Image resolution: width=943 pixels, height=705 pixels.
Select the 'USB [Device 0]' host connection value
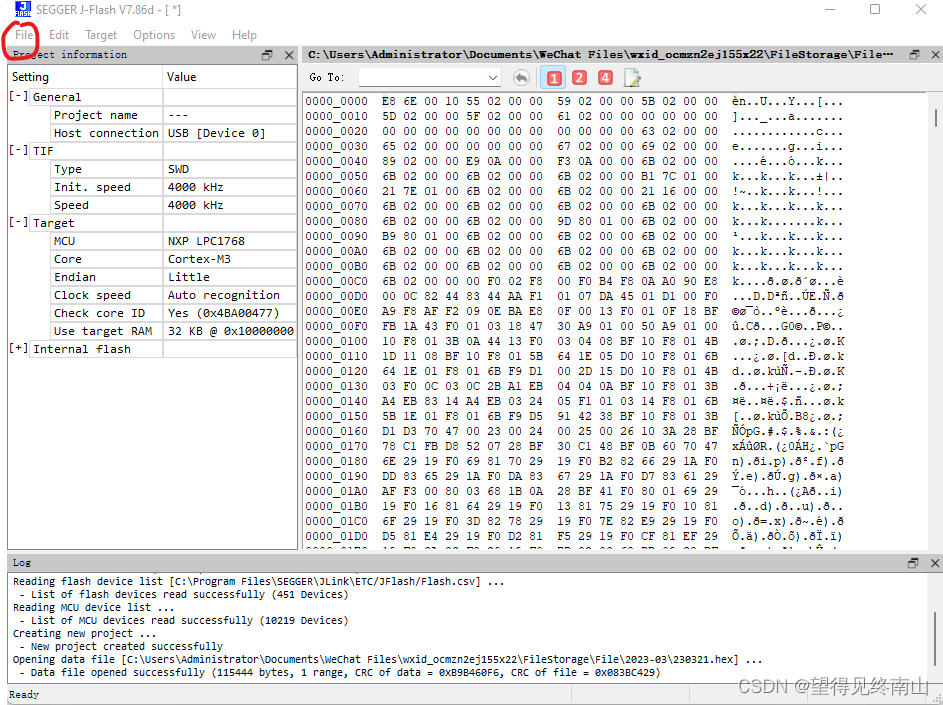click(217, 133)
